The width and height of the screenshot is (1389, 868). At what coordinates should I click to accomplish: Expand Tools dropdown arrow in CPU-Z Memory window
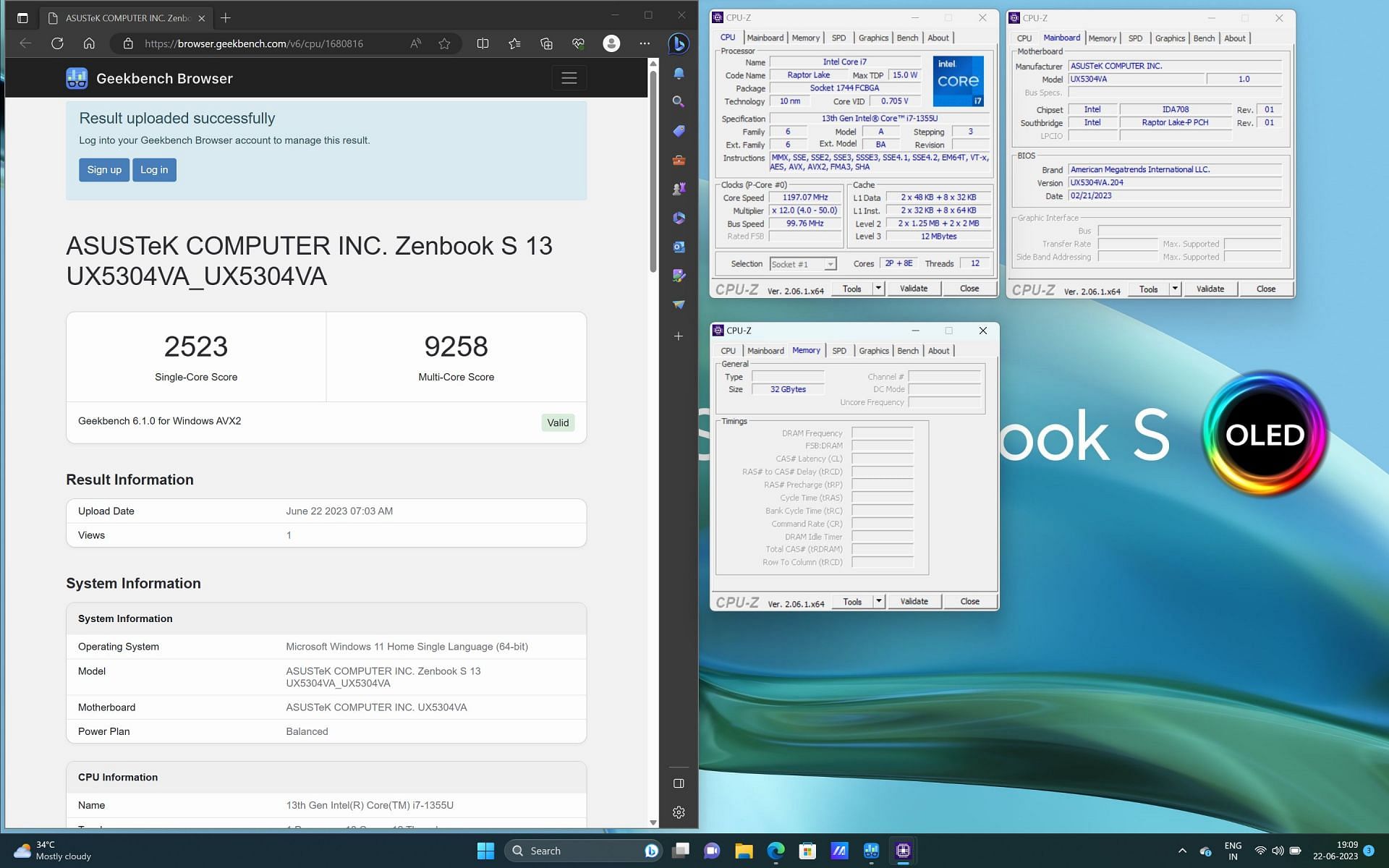[878, 601]
